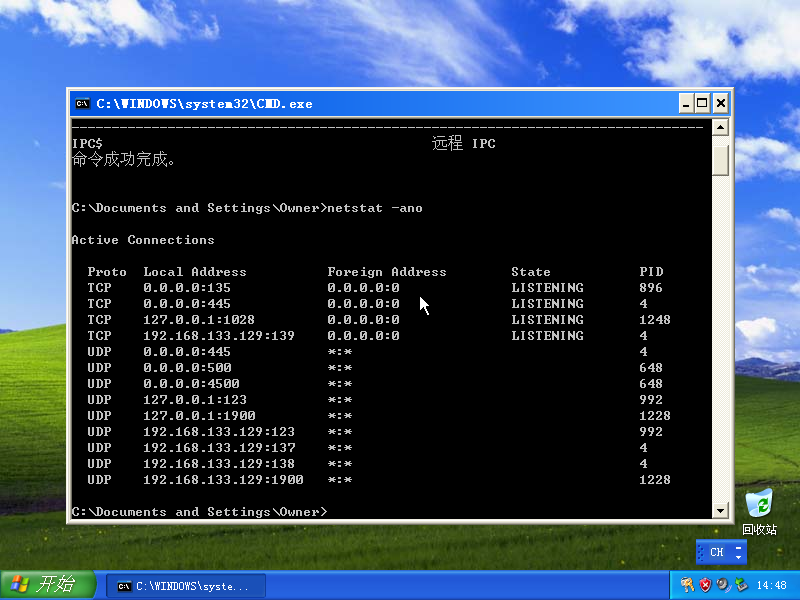Click local address 127.0.0.1:123
800x600 pixels.
pyautogui.click(x=194, y=399)
